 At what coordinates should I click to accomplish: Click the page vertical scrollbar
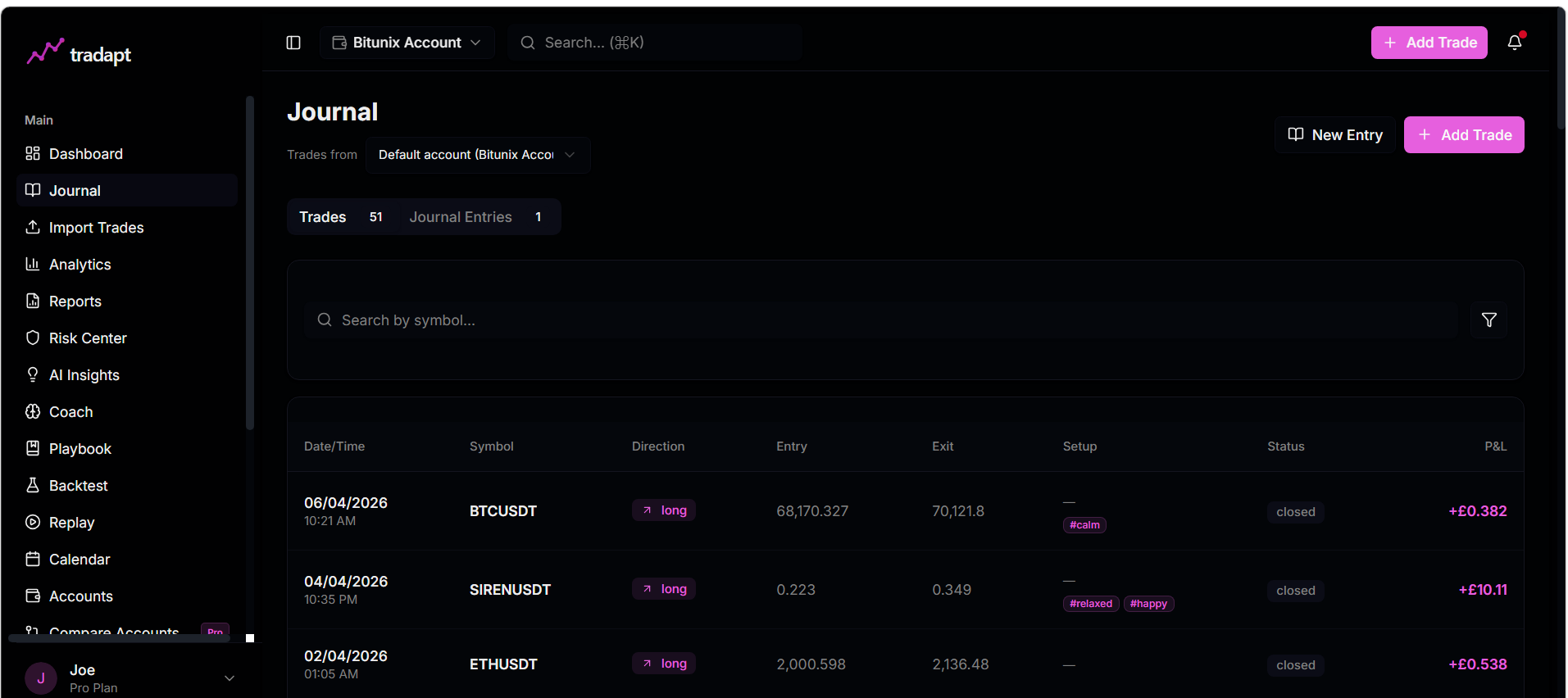point(1561,70)
